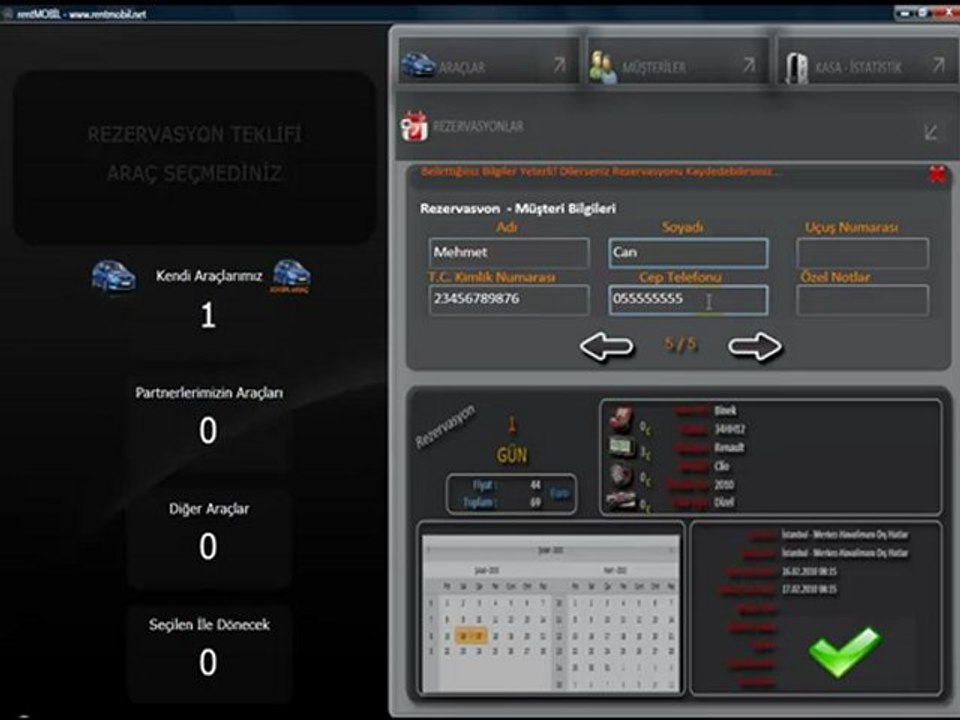Open the Kasa - İstatistik tab
960x720 pixels.
coord(867,63)
